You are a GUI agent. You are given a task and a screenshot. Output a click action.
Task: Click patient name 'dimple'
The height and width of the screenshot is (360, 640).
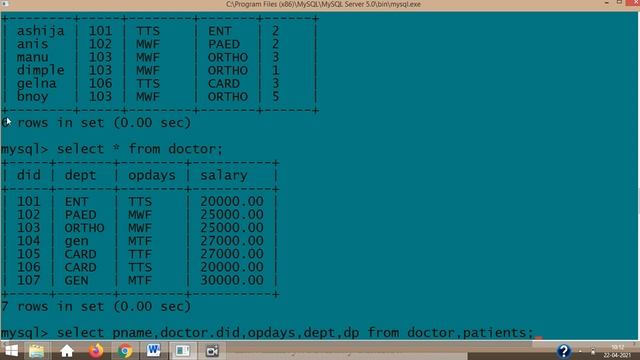[40, 70]
